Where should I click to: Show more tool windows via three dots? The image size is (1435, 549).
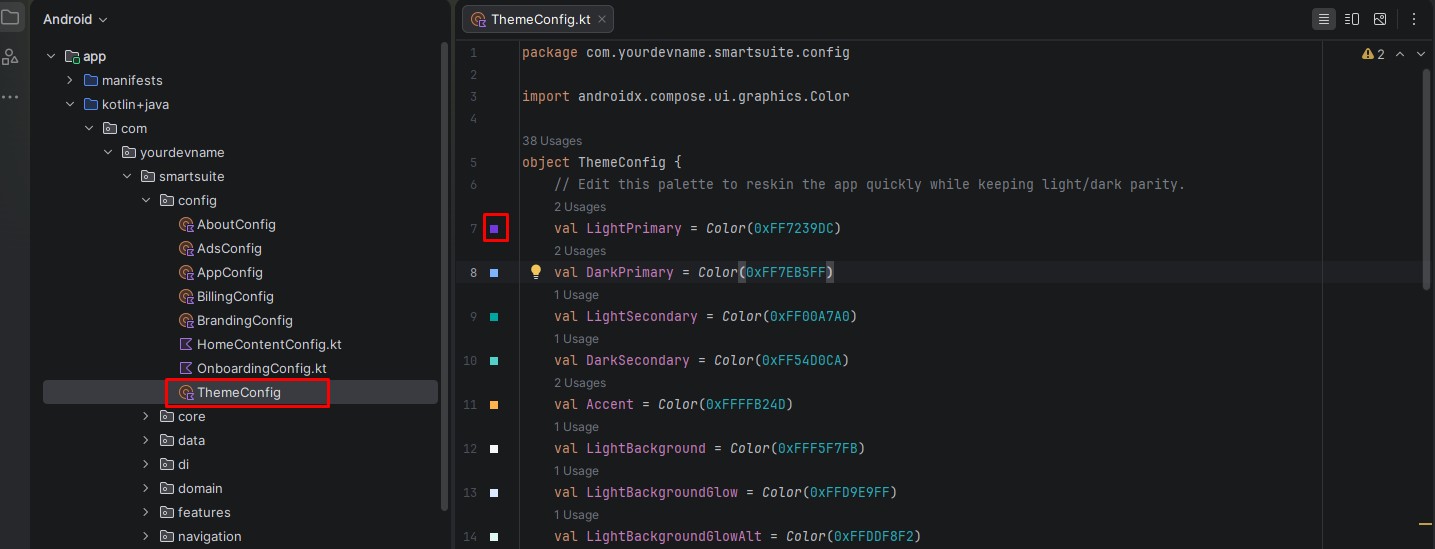[x=10, y=97]
